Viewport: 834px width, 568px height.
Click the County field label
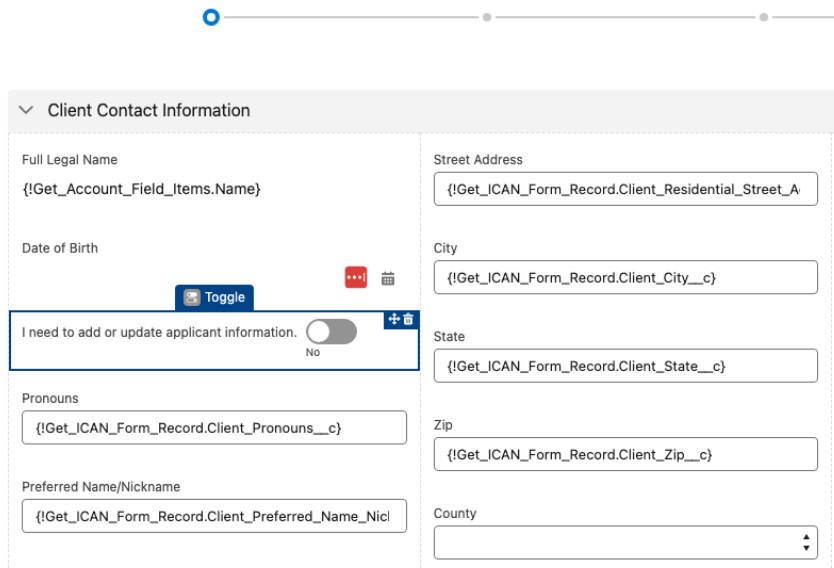point(455,513)
